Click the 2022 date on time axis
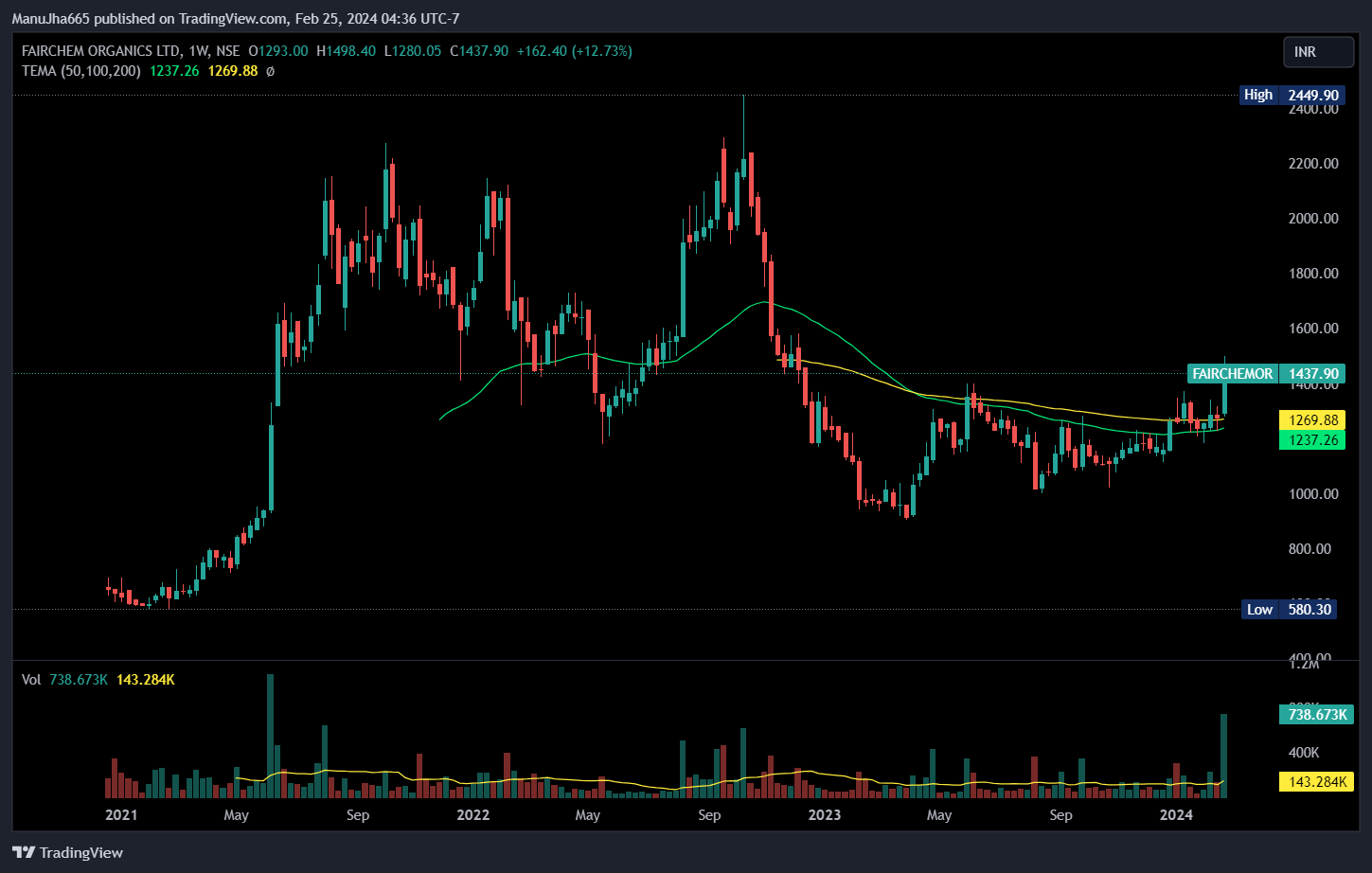 [472, 815]
